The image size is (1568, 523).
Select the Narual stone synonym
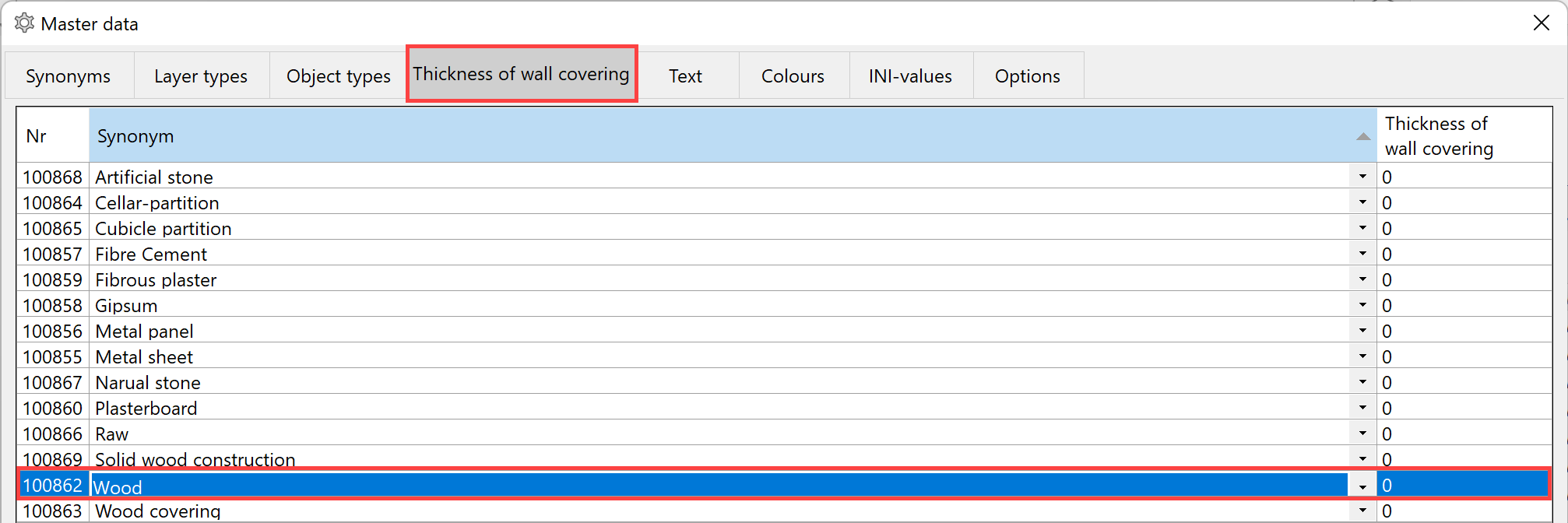pyautogui.click(x=720, y=382)
